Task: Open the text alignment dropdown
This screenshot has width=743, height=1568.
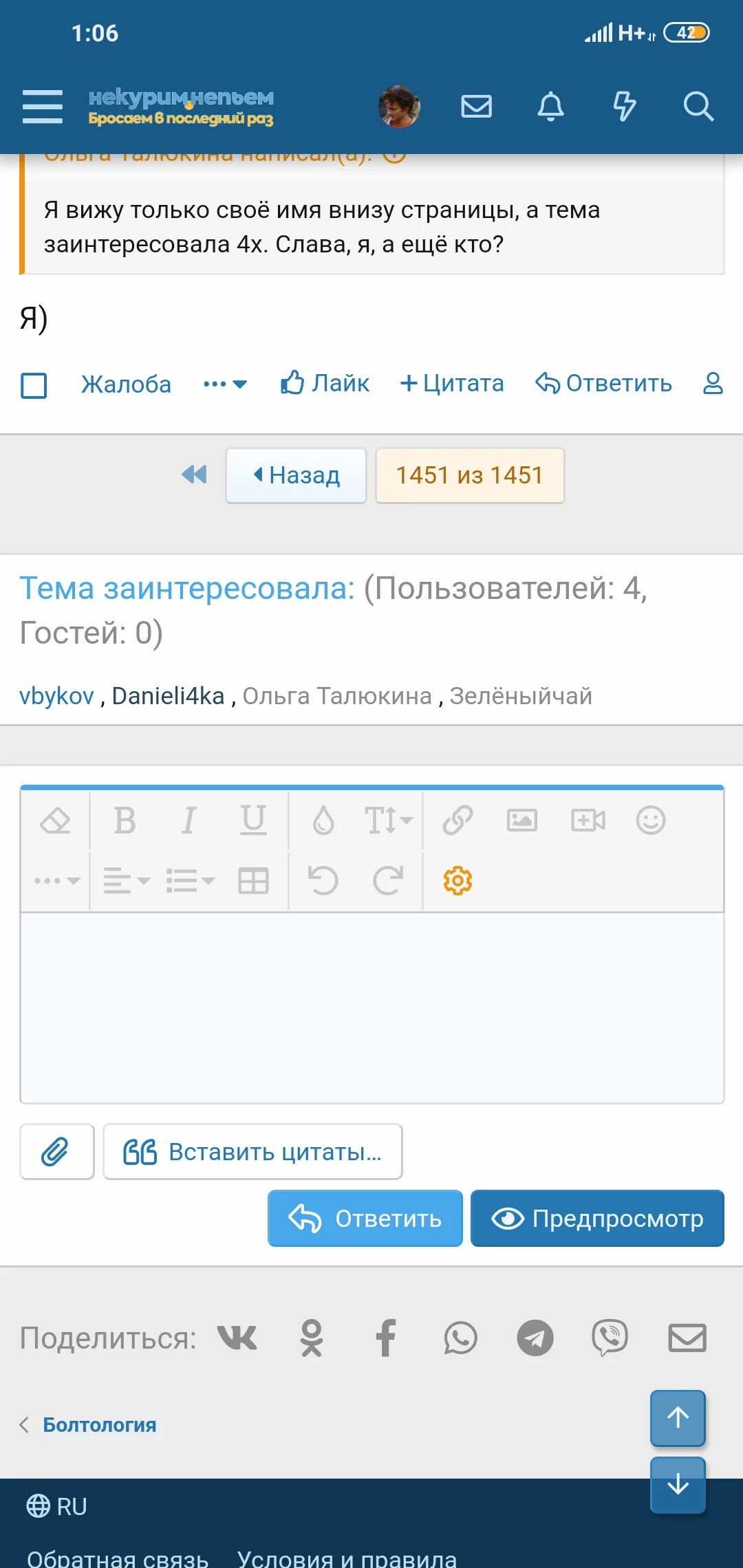Action: (x=127, y=880)
